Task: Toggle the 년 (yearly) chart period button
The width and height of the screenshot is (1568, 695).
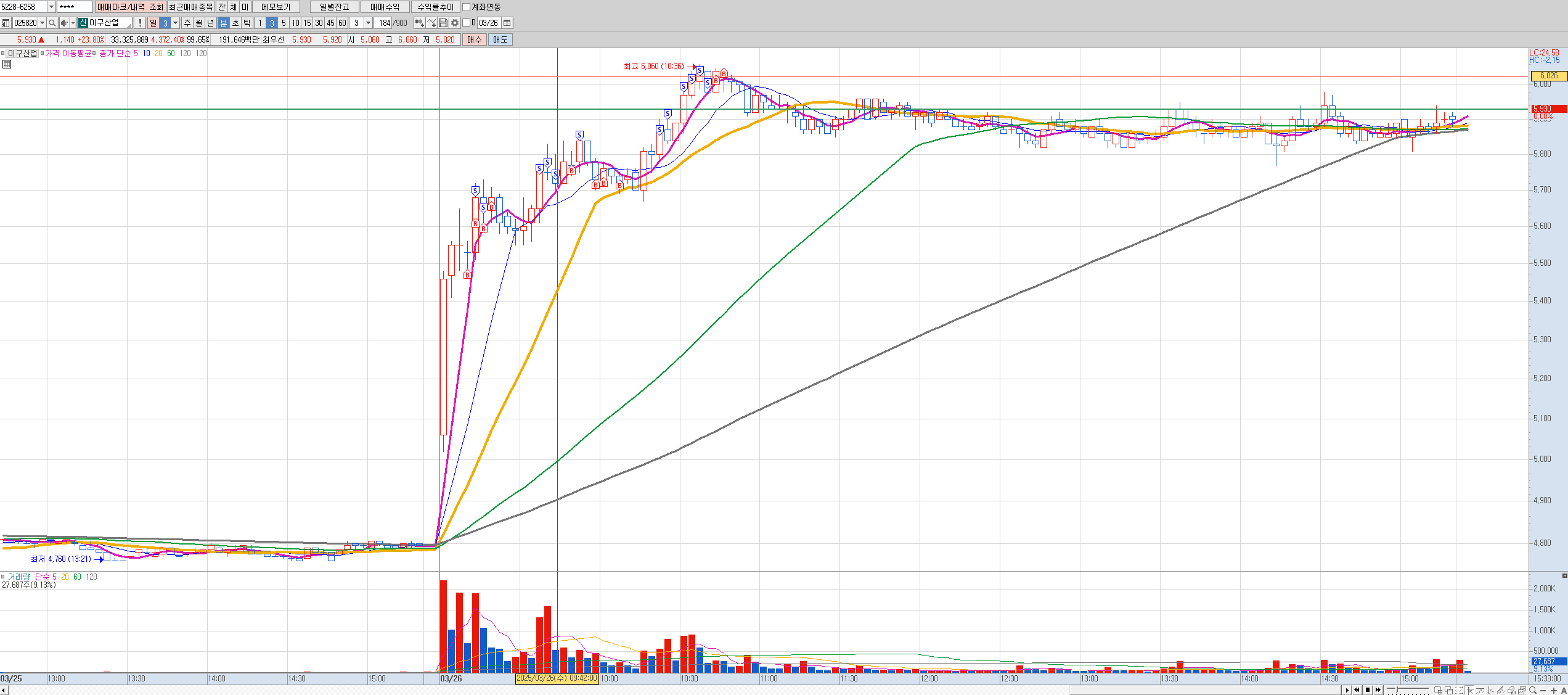Action: [211, 23]
